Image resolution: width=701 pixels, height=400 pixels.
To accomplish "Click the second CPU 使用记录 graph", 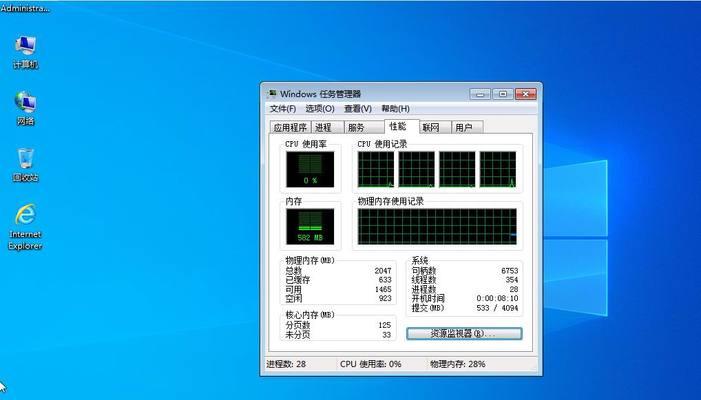I will click(x=416, y=169).
